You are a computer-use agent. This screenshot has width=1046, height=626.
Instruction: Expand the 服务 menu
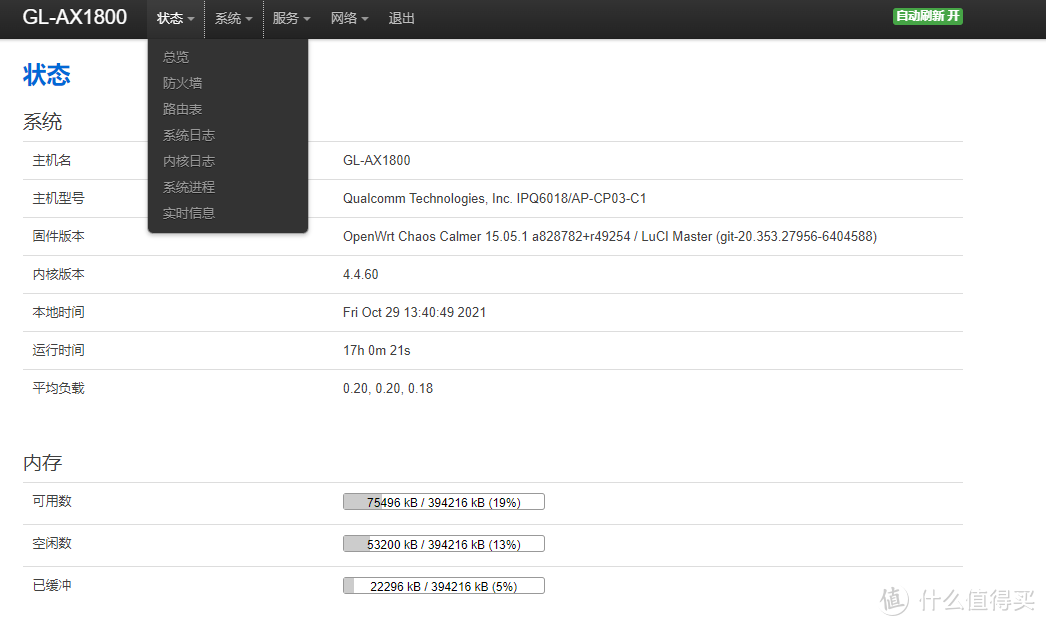tap(290, 18)
